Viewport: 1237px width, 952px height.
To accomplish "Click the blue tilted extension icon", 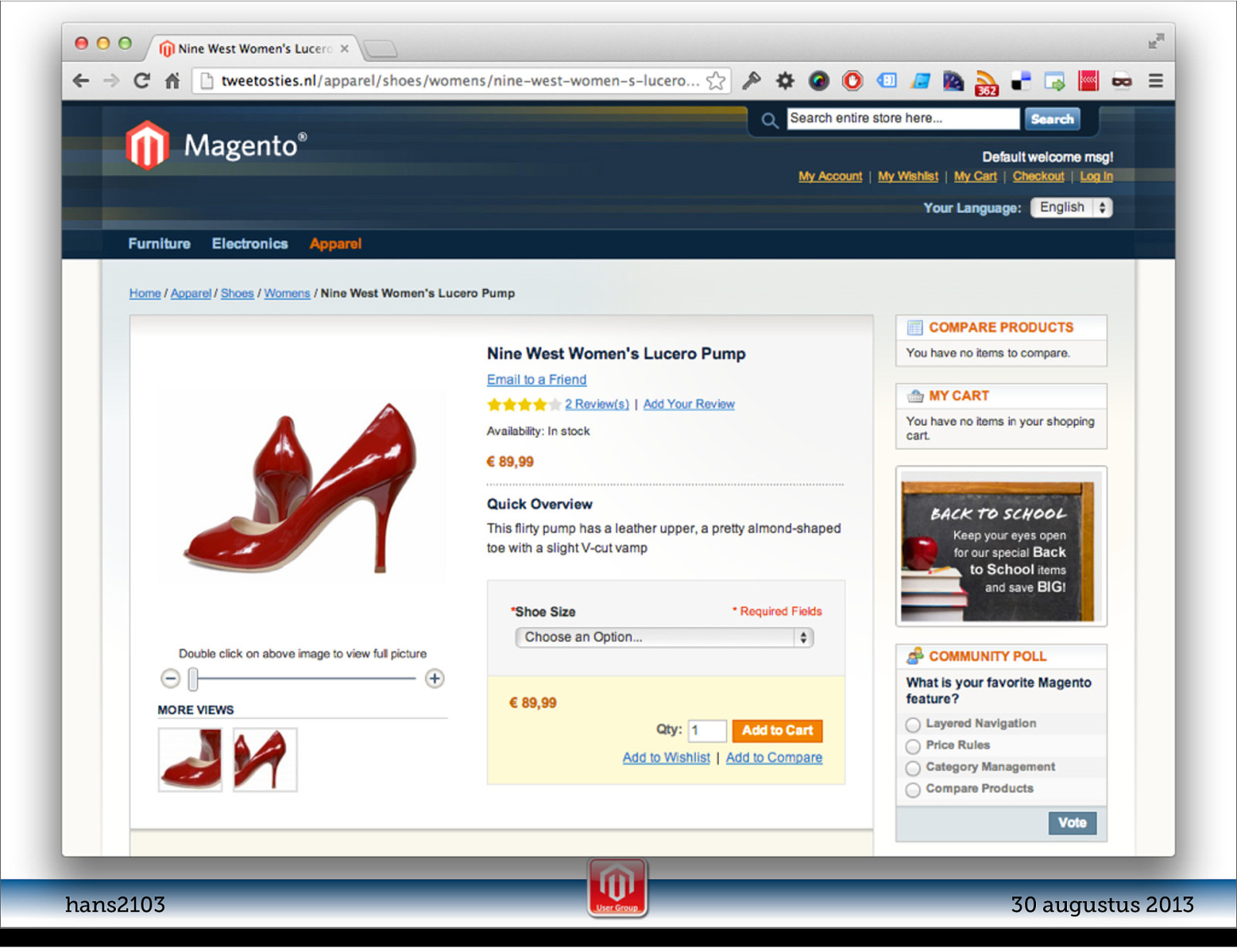I will coord(920,80).
